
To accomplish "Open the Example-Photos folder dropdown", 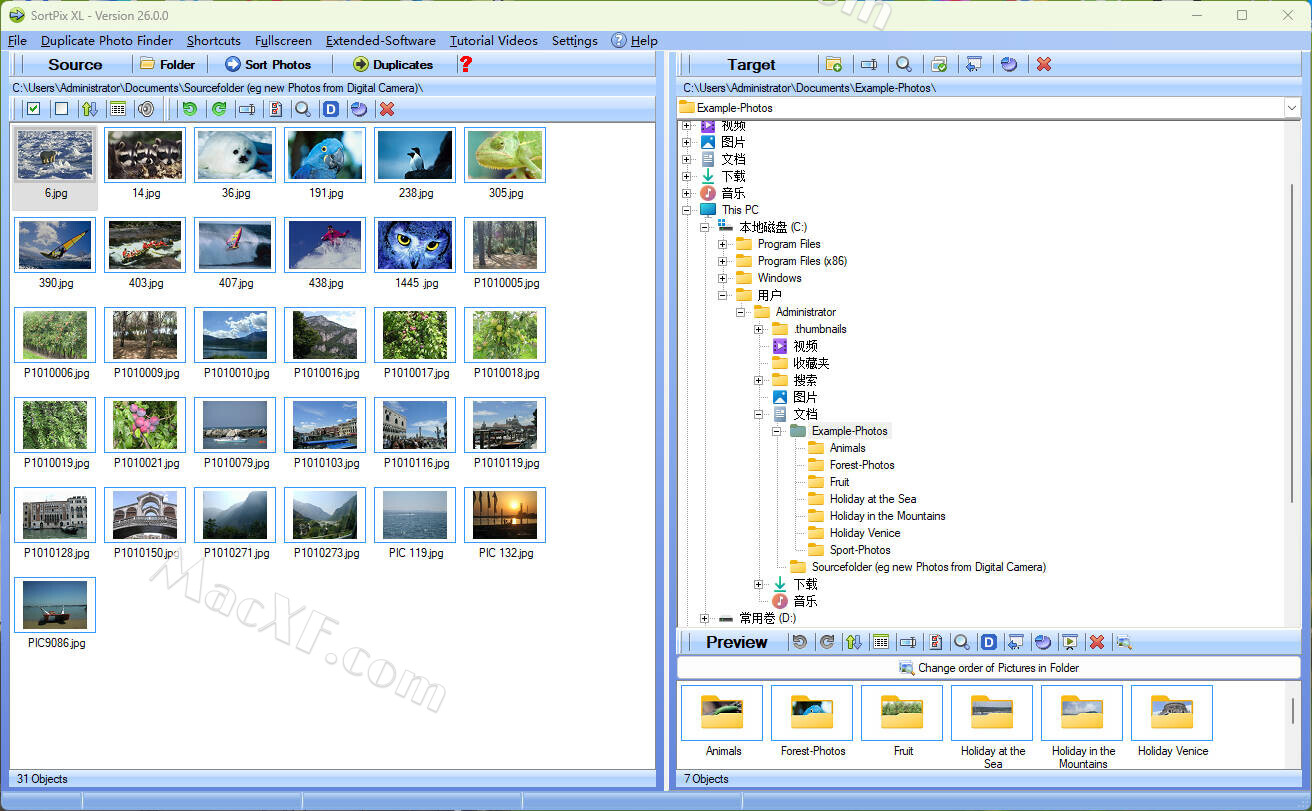I will [1291, 108].
